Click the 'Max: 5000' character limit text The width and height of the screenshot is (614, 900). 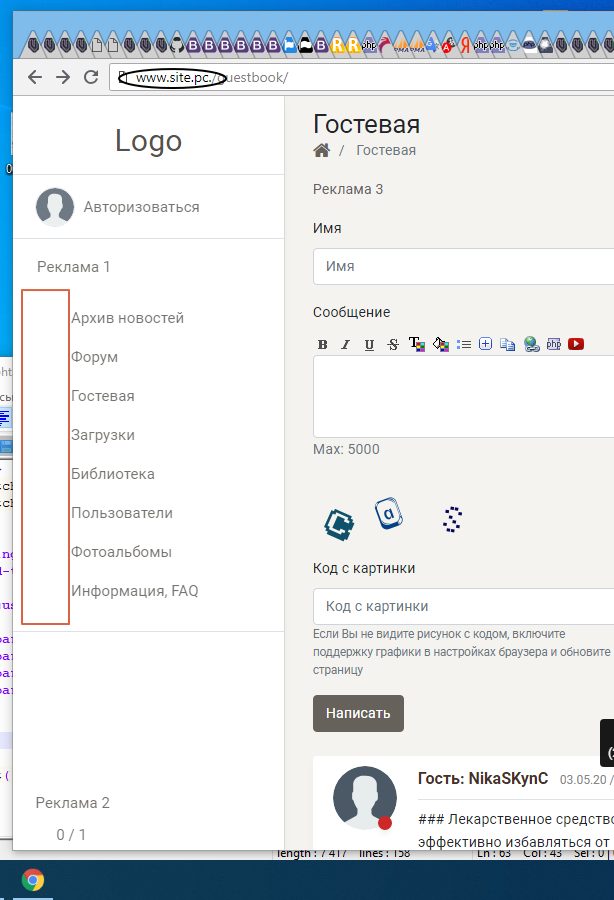click(x=346, y=449)
